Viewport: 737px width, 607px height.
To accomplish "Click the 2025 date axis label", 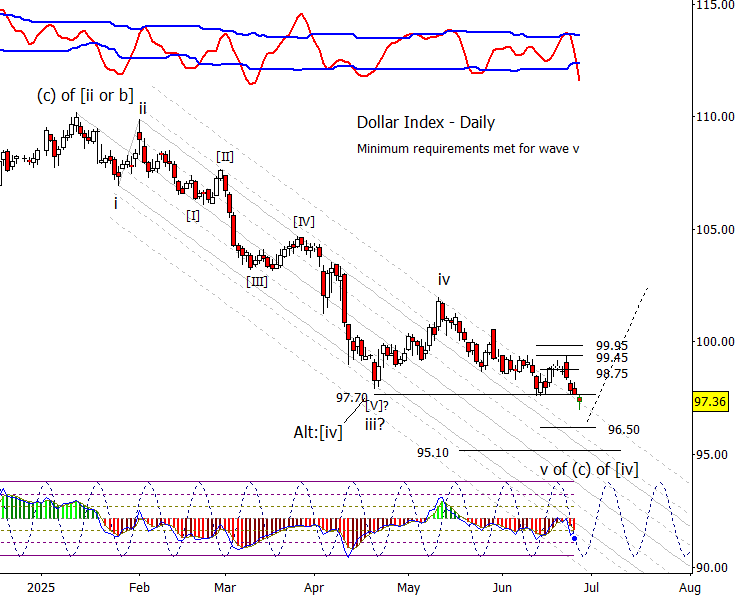I will [41, 588].
